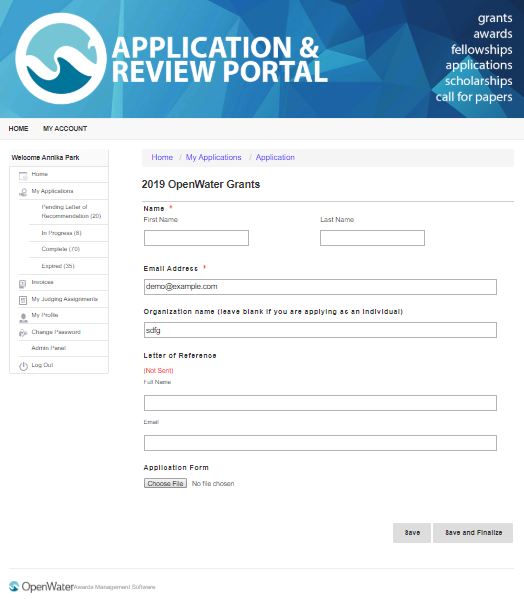Click the OpenWater logo in the footer

coord(41,586)
